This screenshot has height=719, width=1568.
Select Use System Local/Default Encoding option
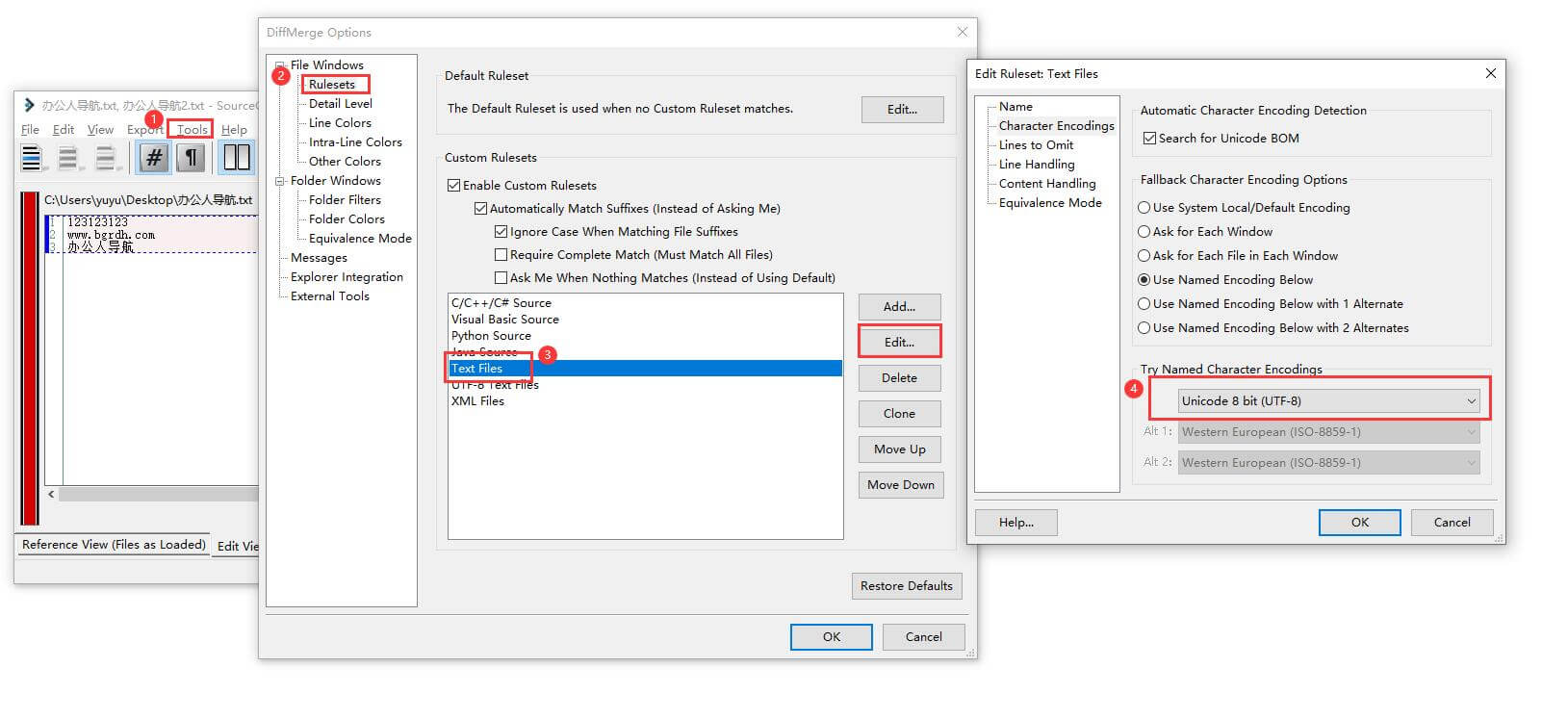coord(1144,208)
